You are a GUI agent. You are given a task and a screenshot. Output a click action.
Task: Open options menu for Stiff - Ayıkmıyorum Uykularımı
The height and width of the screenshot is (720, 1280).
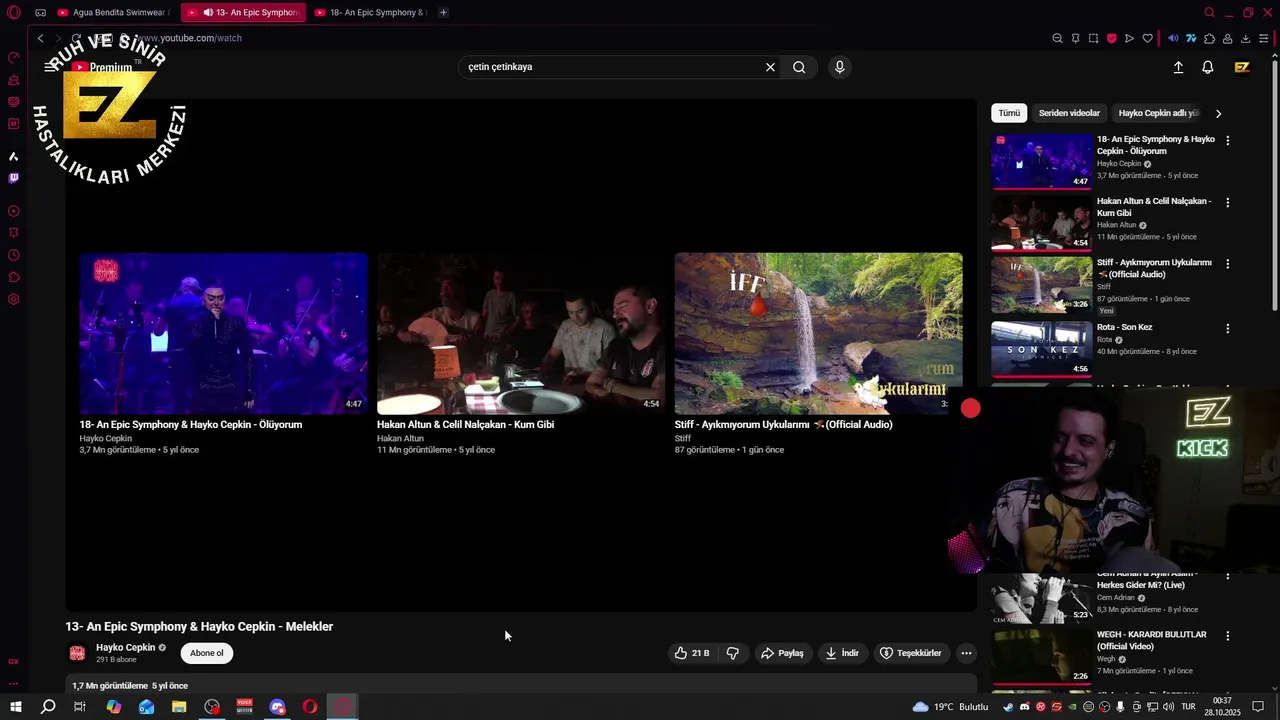pyautogui.click(x=1228, y=264)
